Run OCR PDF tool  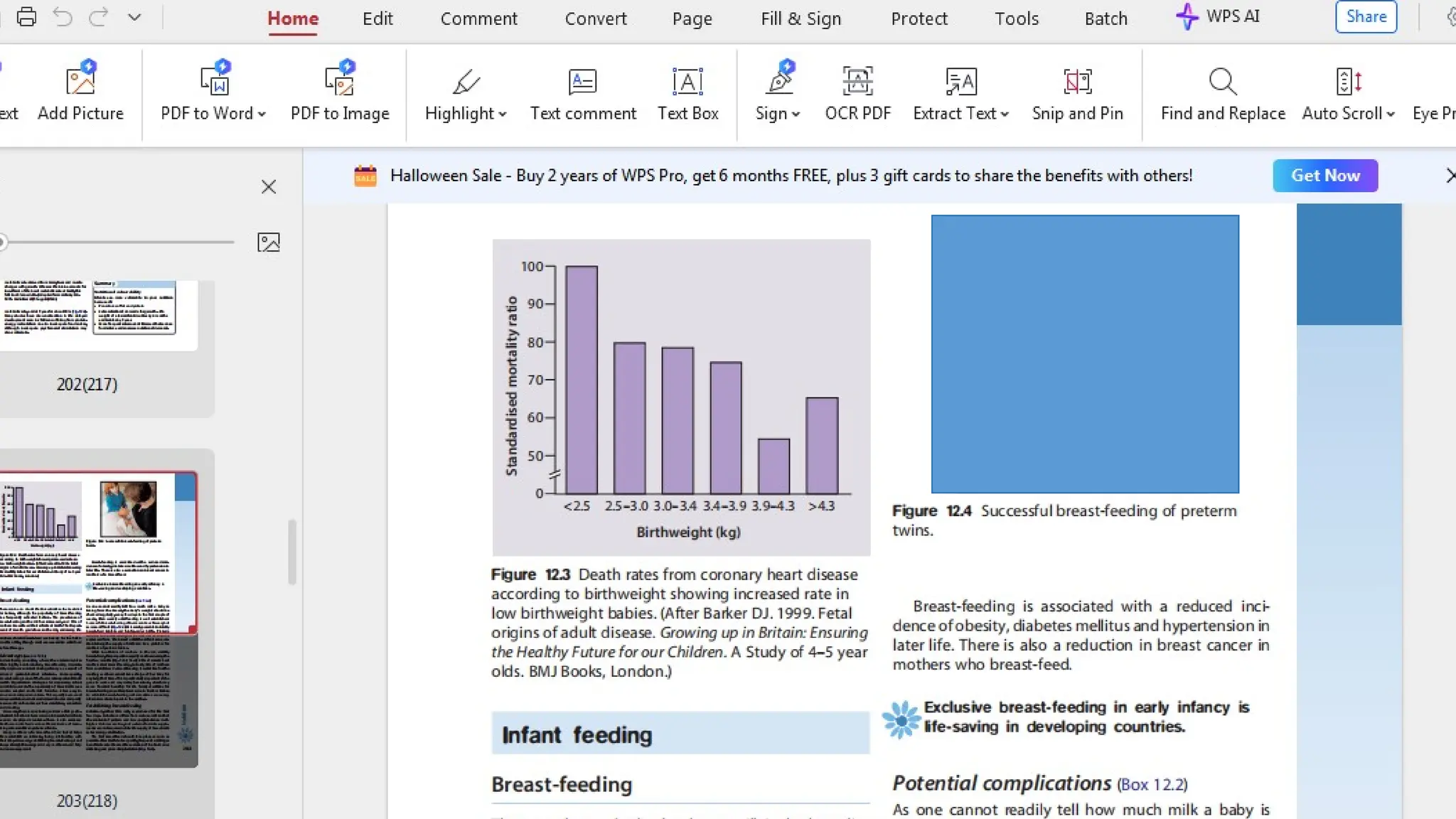[857, 91]
